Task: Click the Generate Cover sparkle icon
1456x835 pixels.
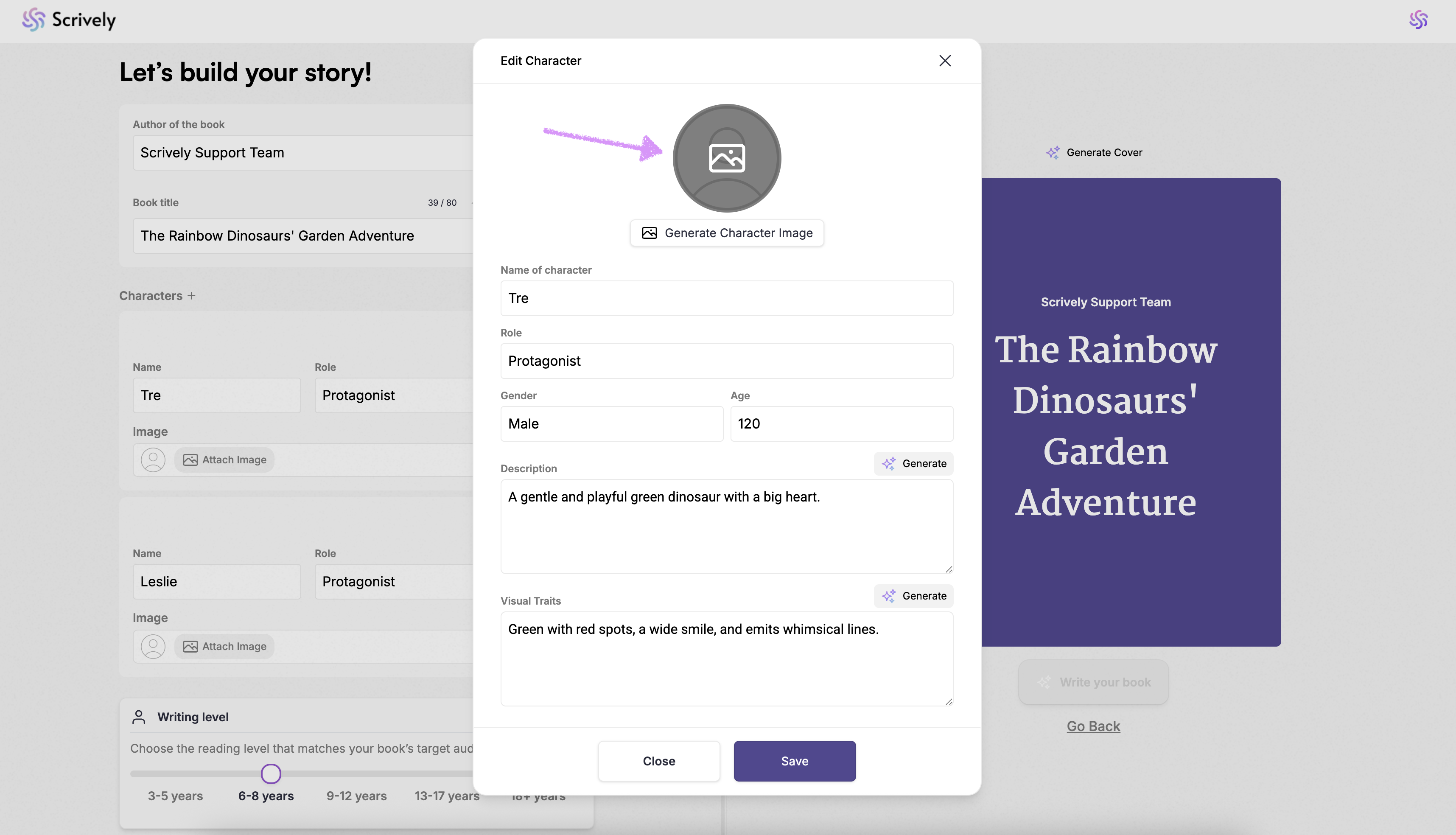Action: pyautogui.click(x=1052, y=153)
